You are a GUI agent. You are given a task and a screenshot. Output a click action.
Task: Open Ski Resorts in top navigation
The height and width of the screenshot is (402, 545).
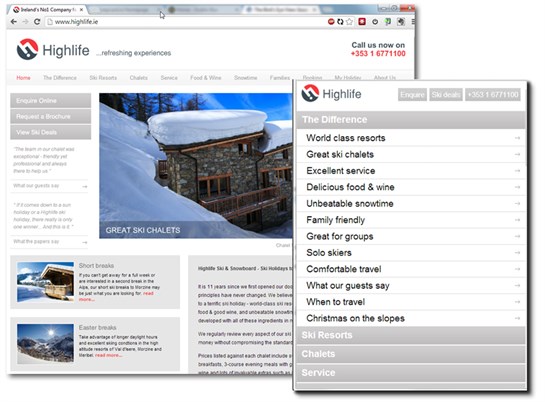tap(103, 77)
